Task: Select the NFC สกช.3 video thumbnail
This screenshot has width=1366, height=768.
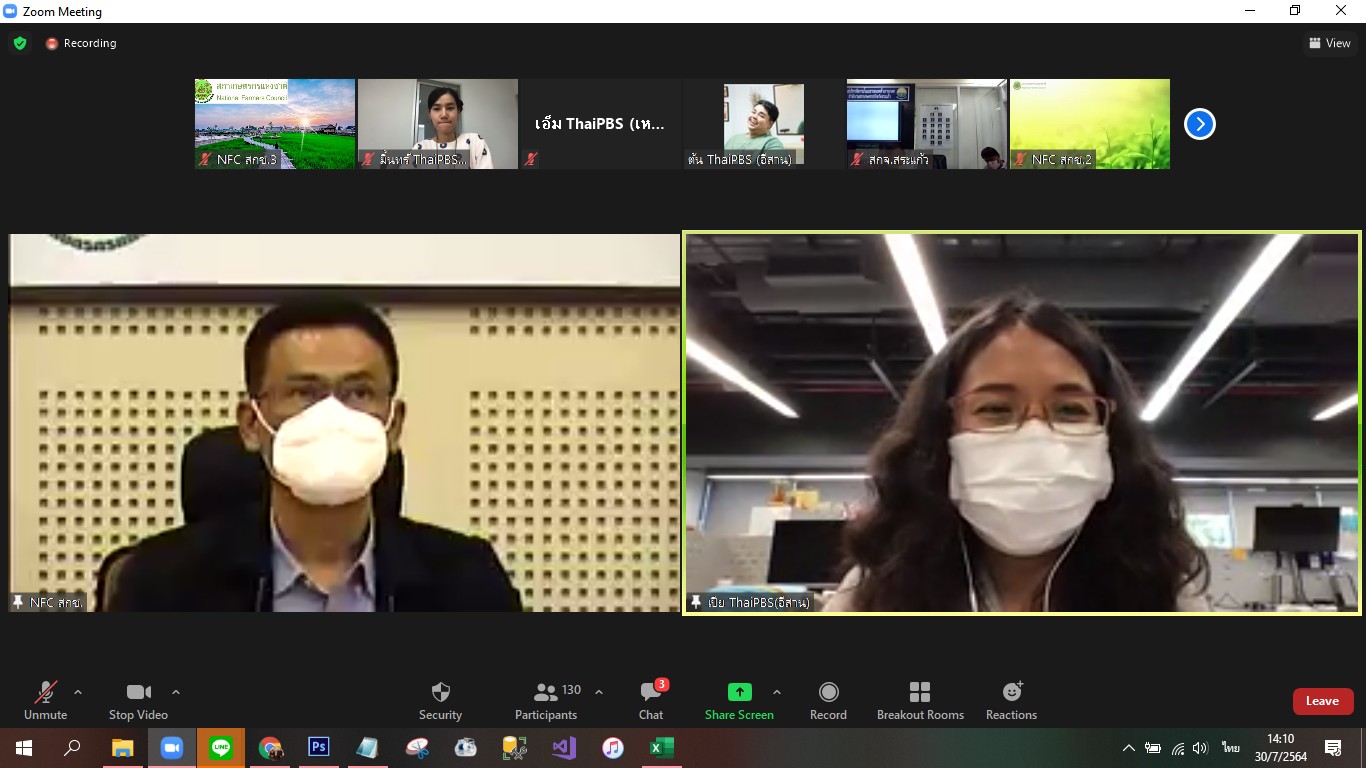Action: tap(275, 124)
